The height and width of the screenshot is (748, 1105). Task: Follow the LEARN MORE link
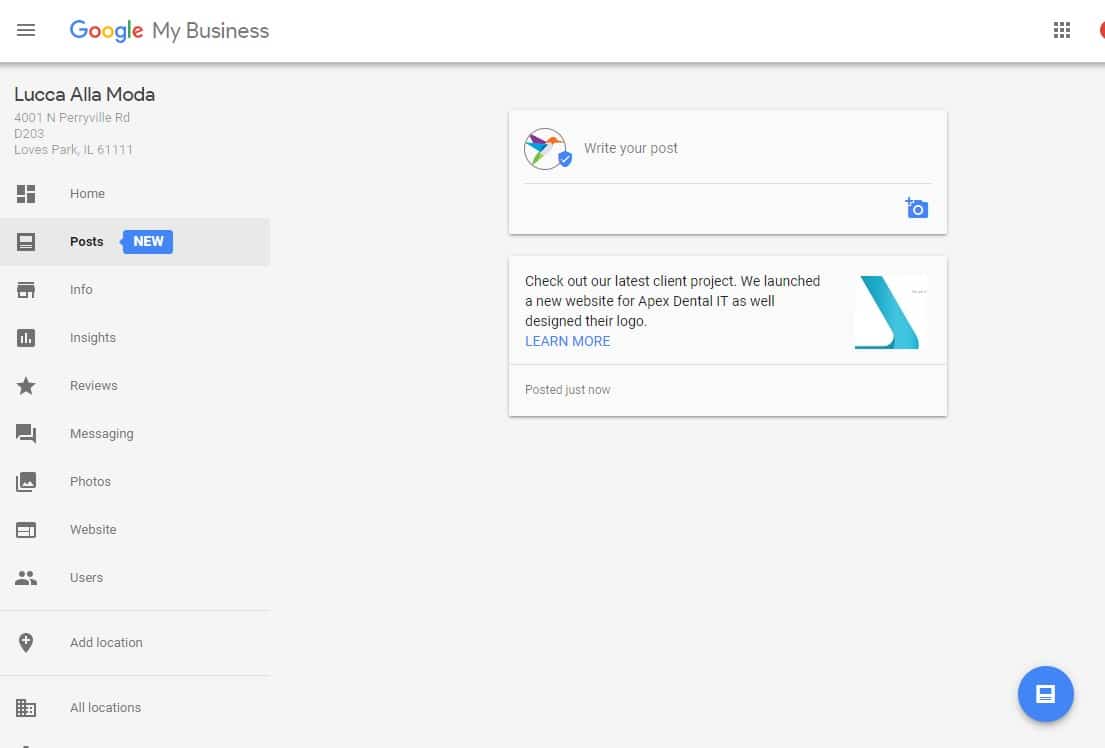pyautogui.click(x=567, y=341)
